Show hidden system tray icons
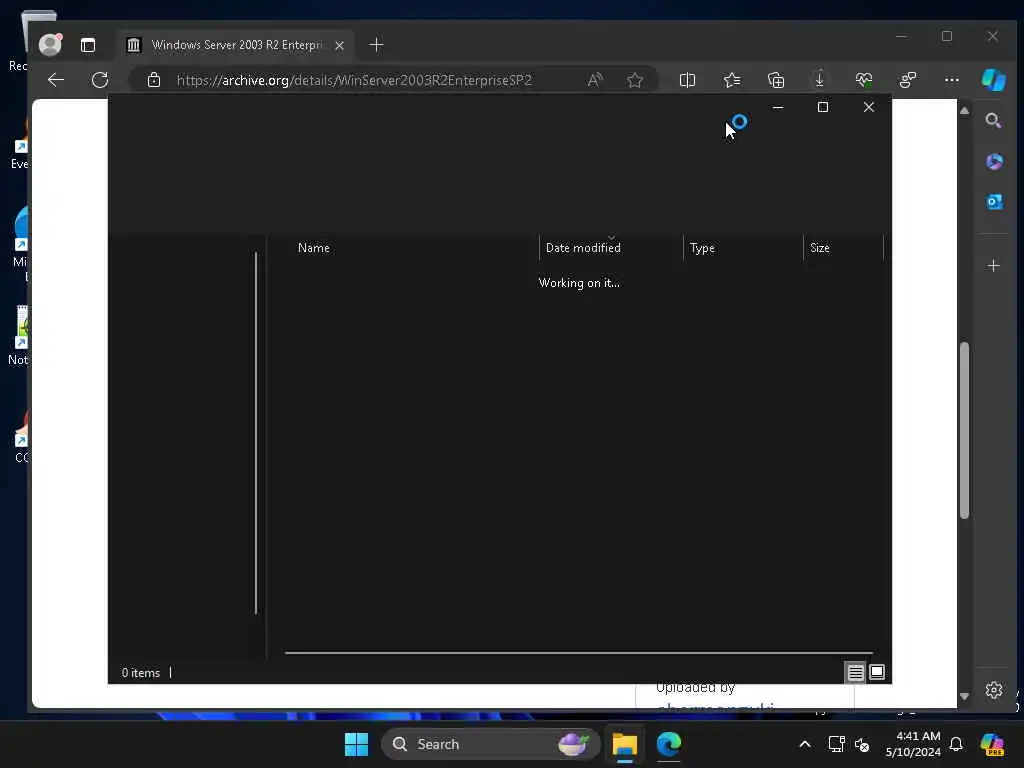1024x768 pixels. pos(805,744)
